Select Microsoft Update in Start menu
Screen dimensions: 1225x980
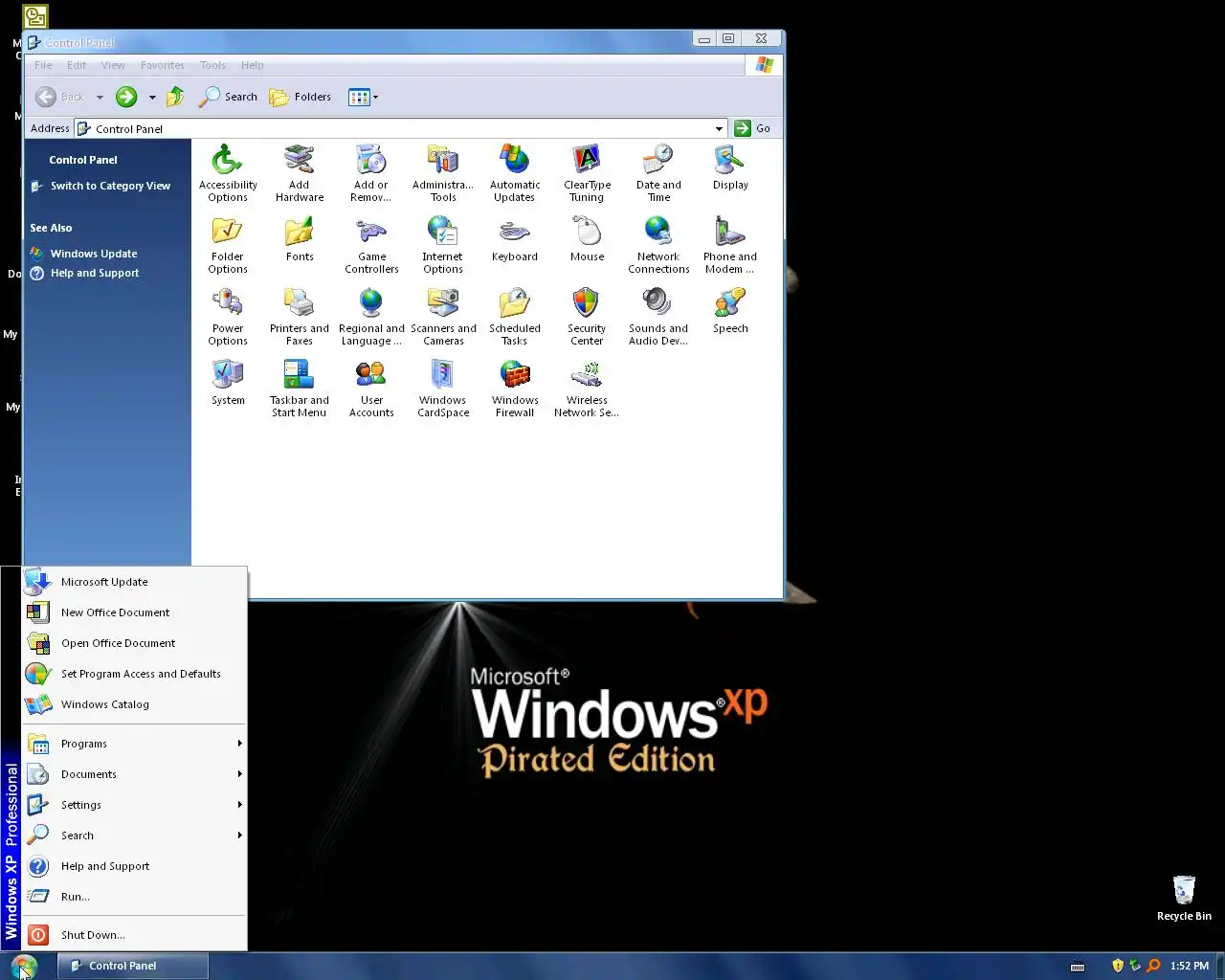click(134, 582)
